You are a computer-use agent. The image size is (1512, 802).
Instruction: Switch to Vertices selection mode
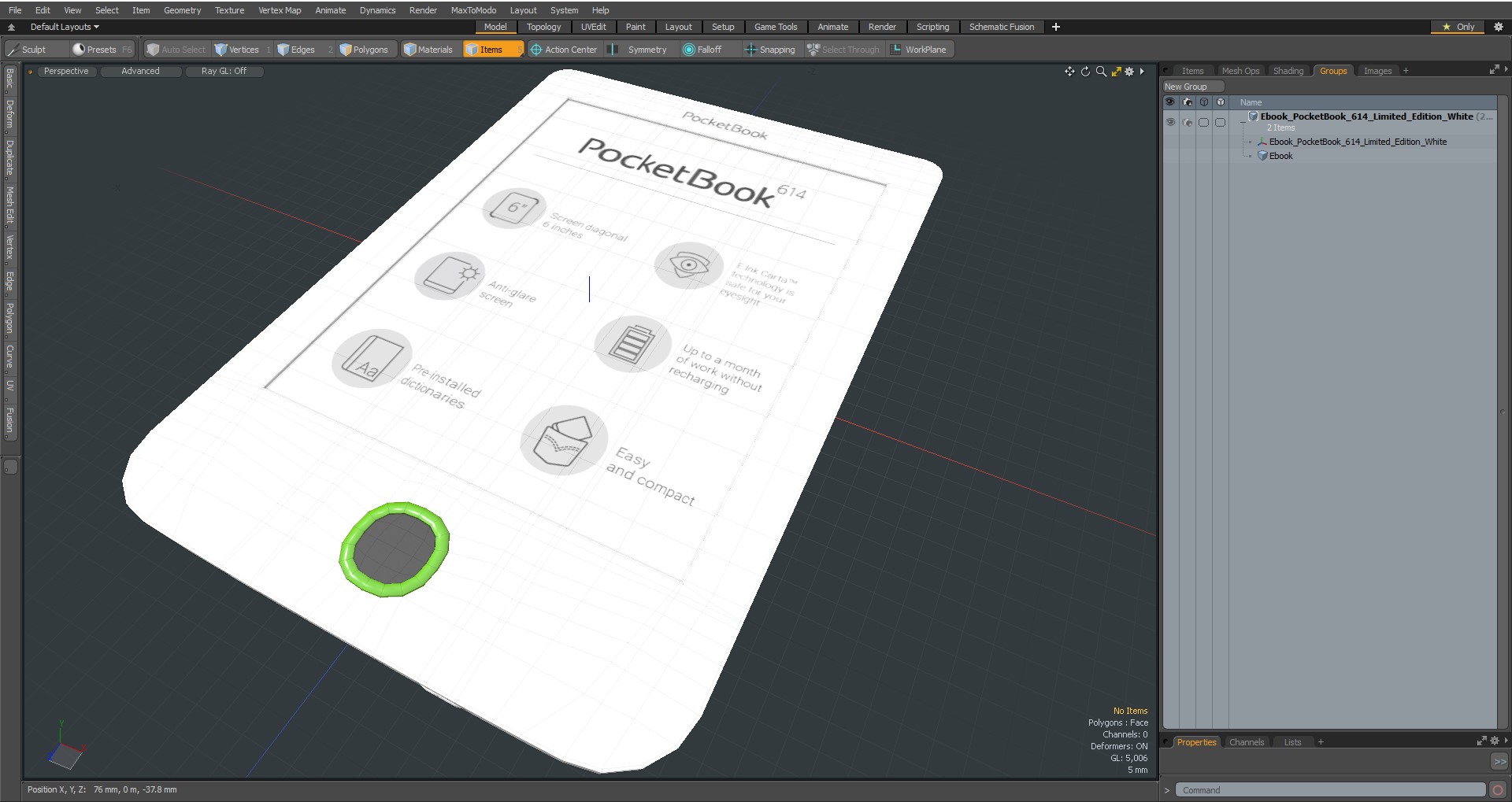(243, 50)
